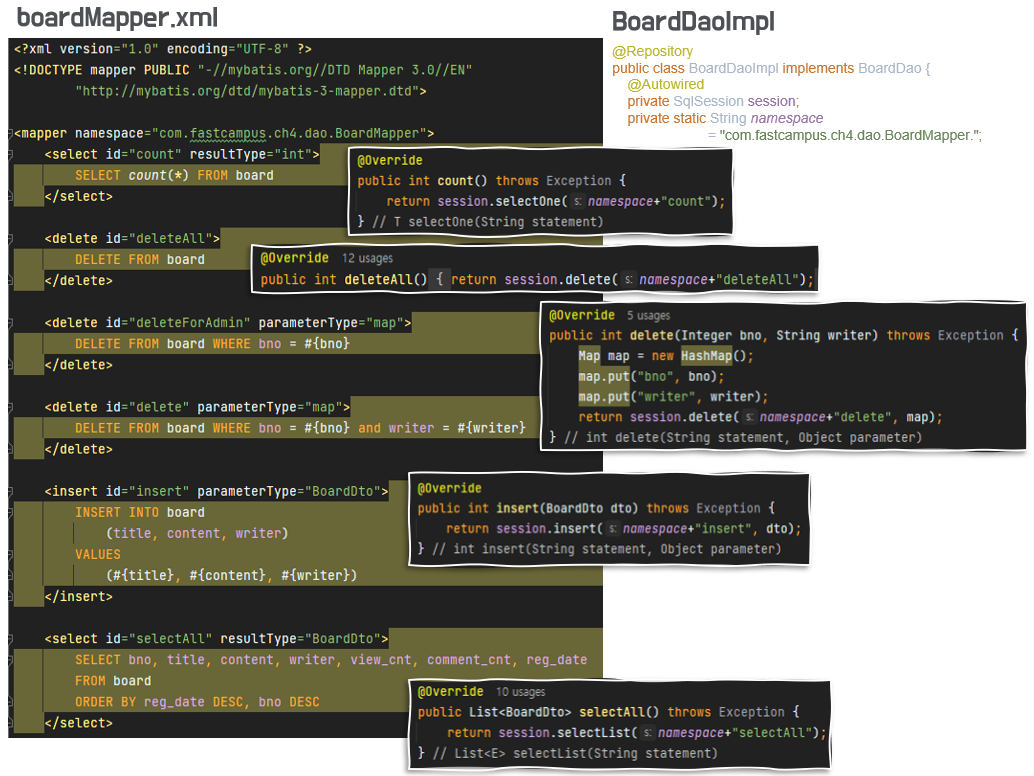Screen dimensions: 1034x776
Task: Click the '@Autowired' annotation
Action: pos(665,84)
